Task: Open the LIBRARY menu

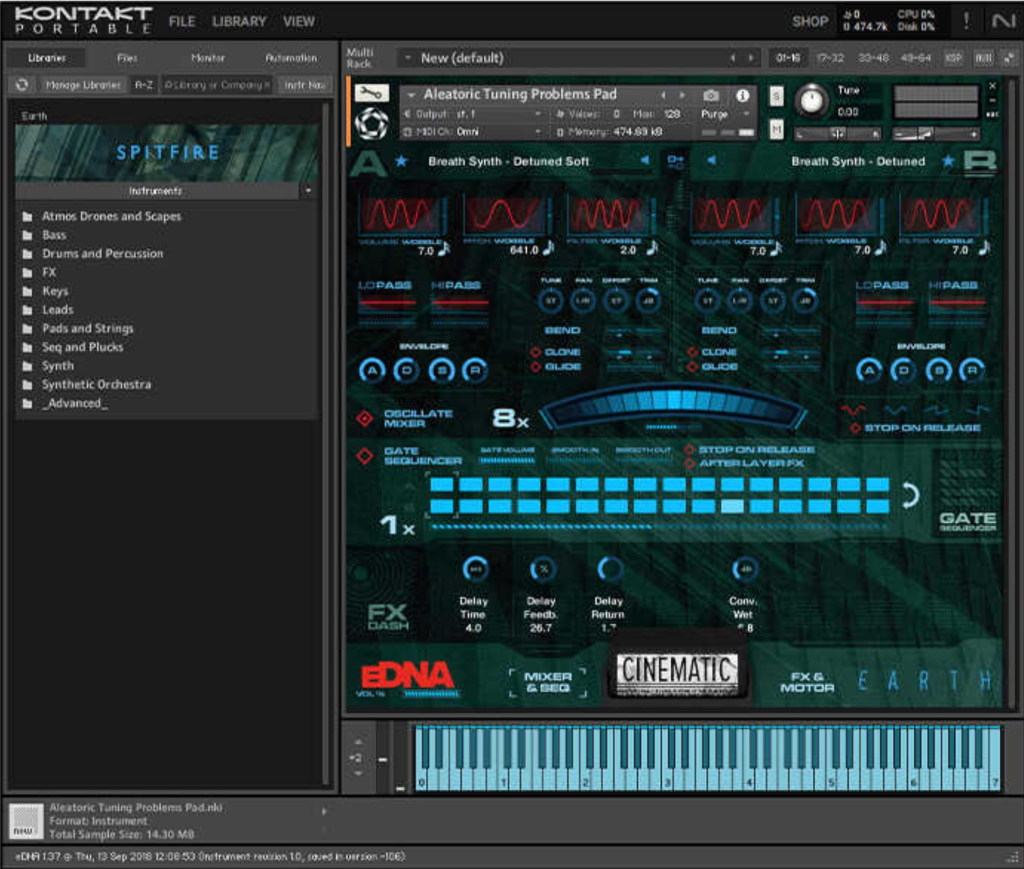Action: 239,22
